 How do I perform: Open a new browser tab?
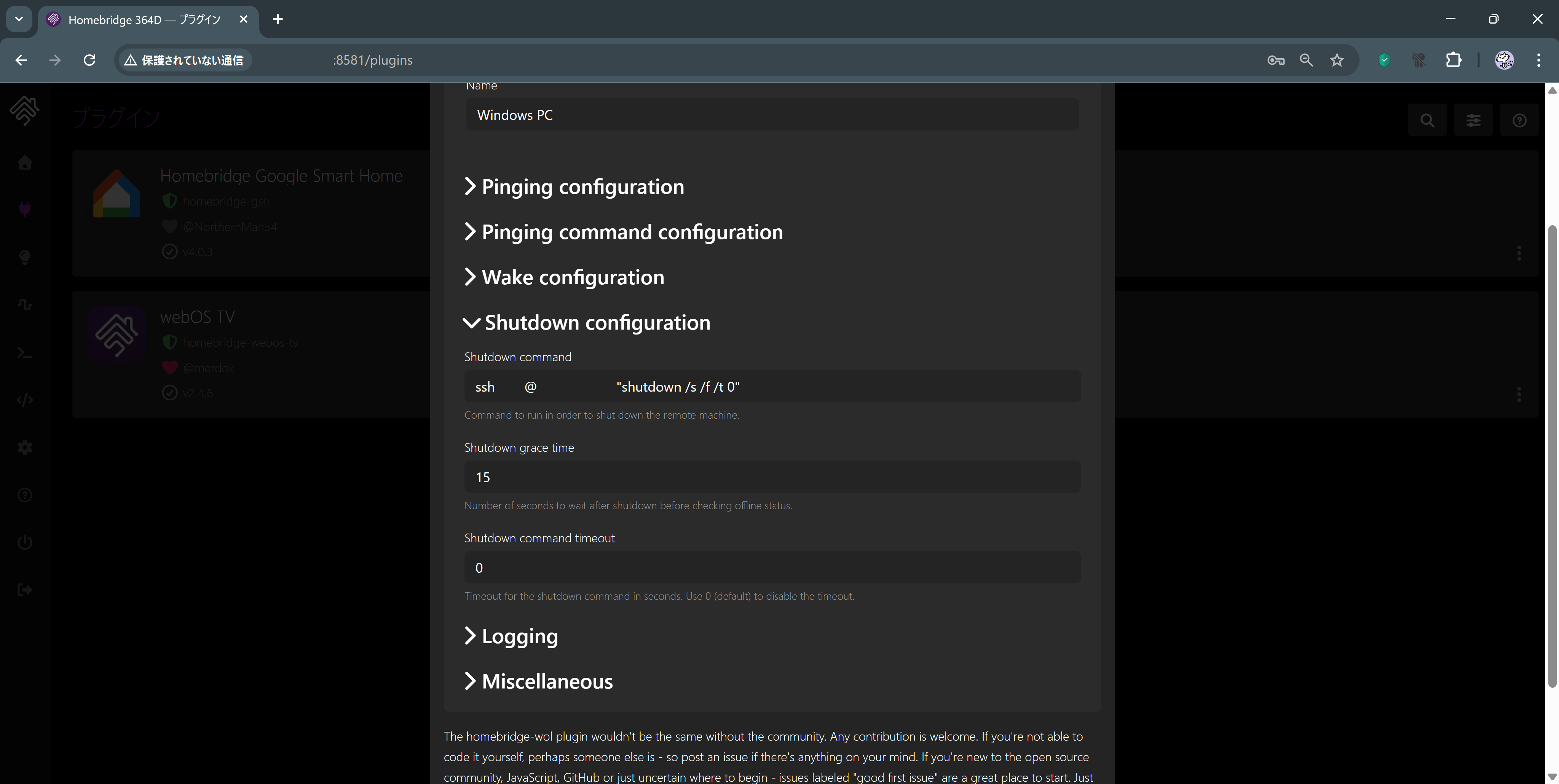278,19
